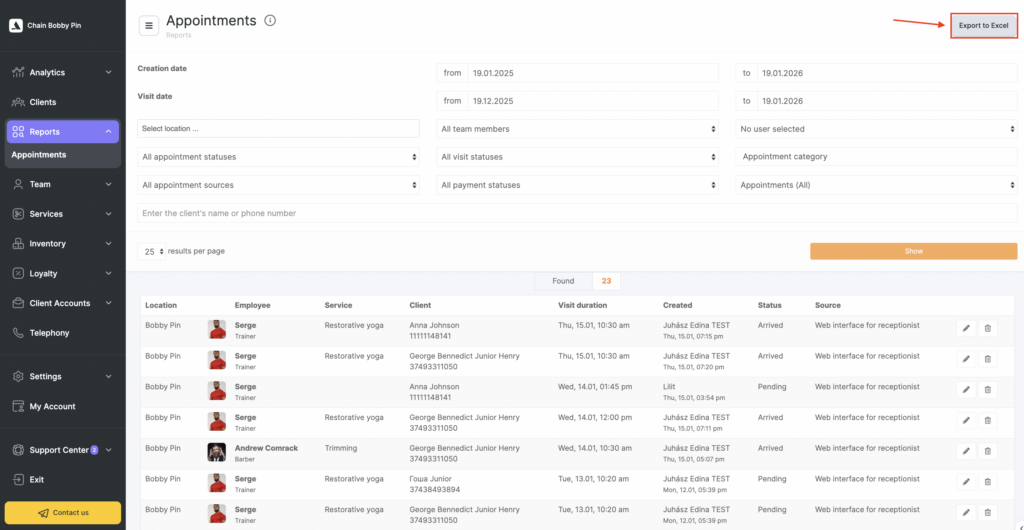Open Clients in the sidebar
This screenshot has width=1024, height=530.
click(43, 102)
